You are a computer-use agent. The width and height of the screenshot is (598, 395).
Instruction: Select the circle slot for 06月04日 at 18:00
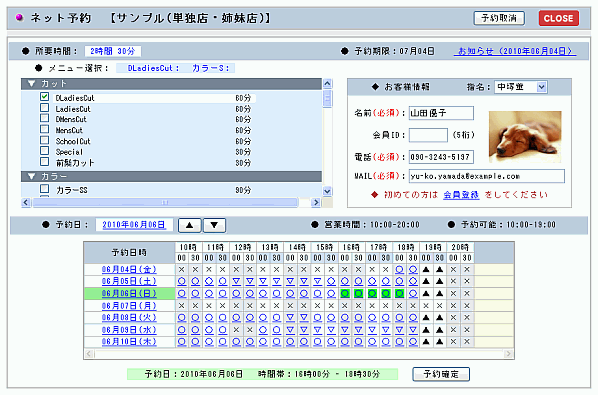399,270
